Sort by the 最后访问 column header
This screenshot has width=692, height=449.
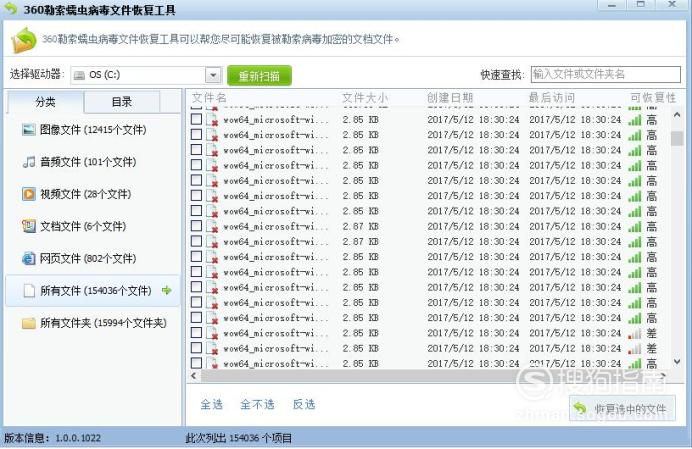coord(552,98)
